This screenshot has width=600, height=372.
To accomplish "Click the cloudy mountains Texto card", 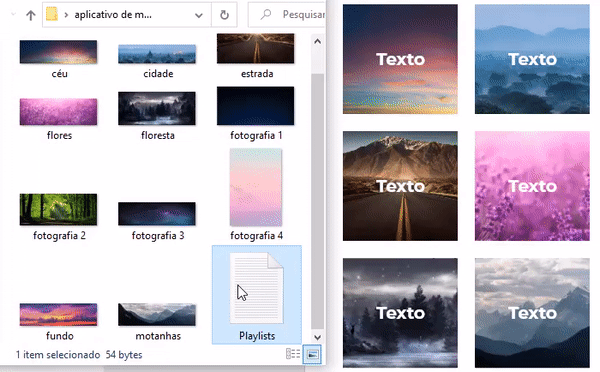I will pyautogui.click(x=532, y=313).
